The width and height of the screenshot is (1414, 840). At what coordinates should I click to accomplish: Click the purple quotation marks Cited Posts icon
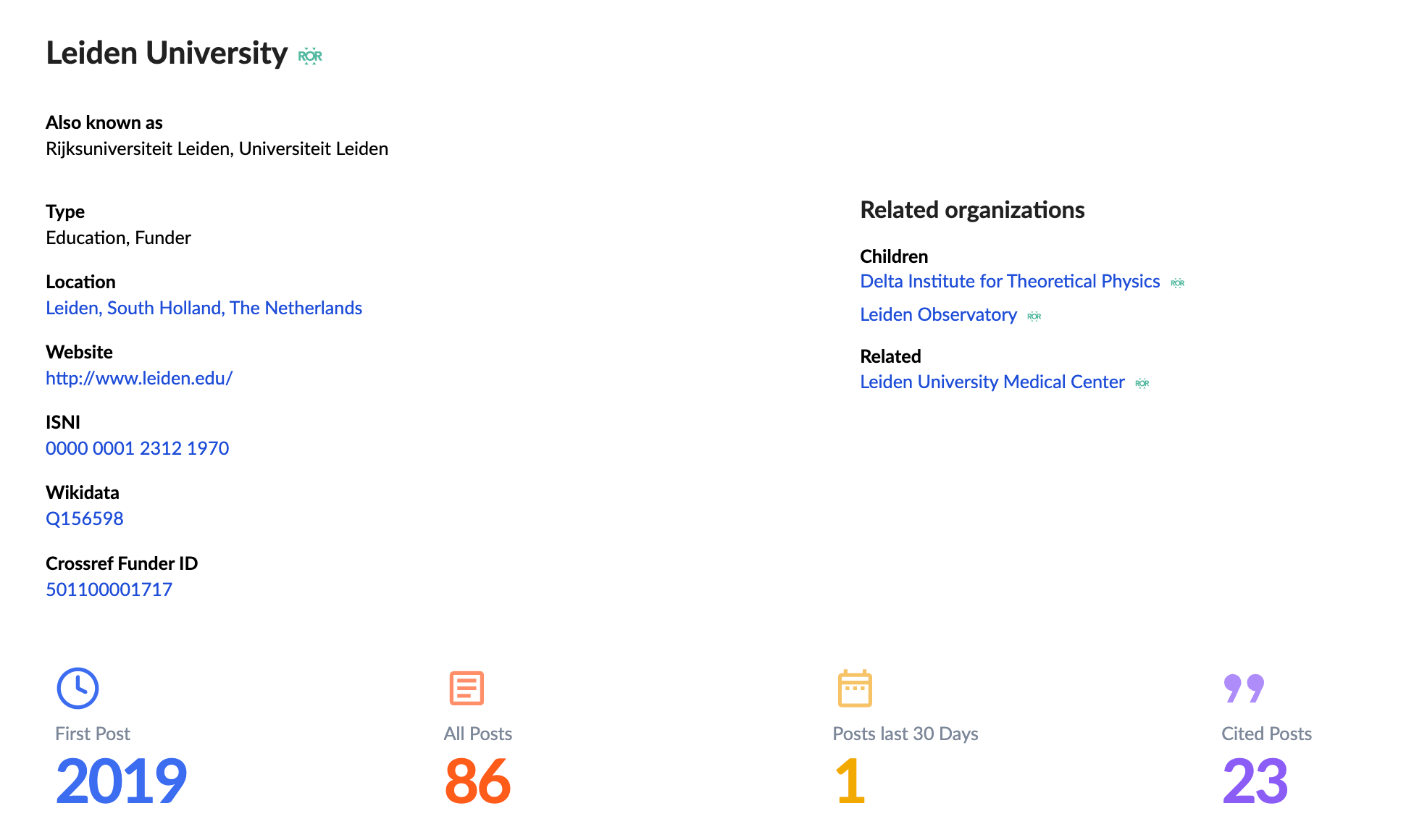[x=1244, y=688]
